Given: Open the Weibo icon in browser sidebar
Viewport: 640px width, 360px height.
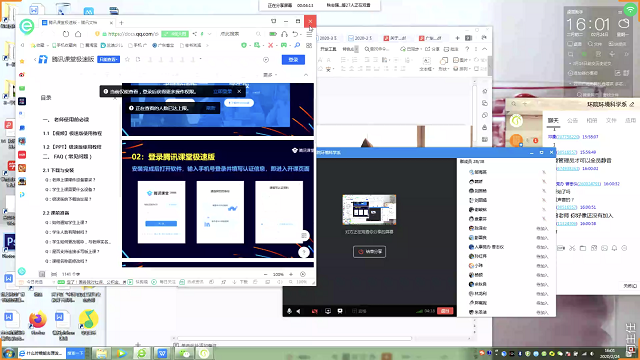Looking at the screenshot, I should click(22, 75).
